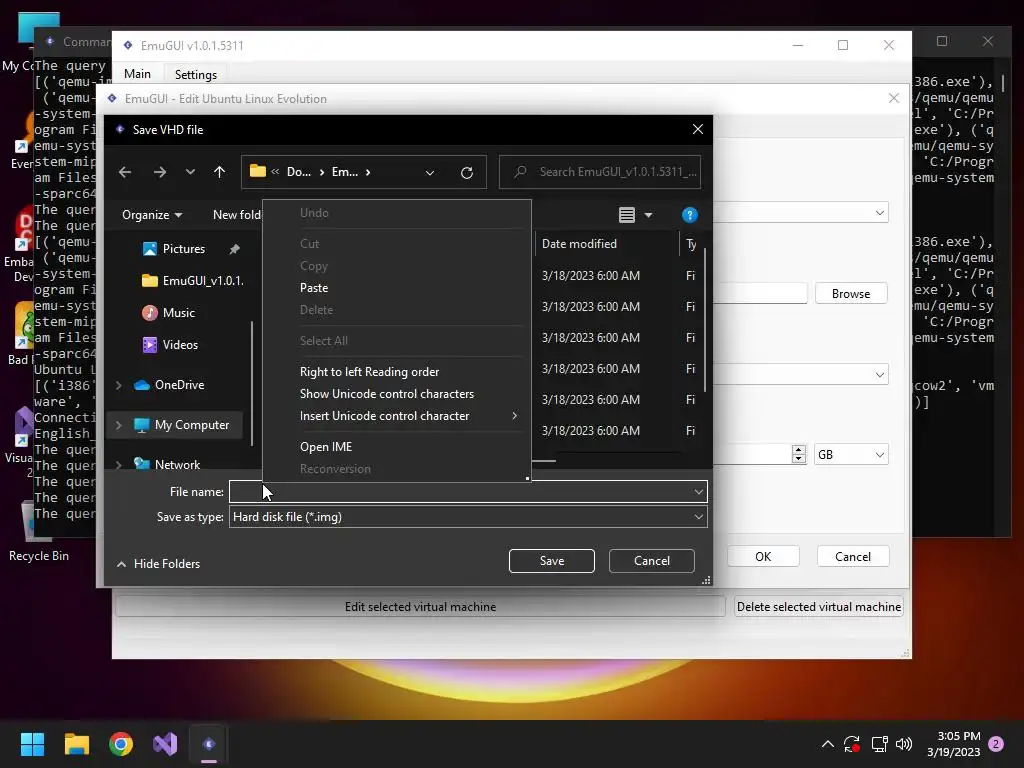Image resolution: width=1024 pixels, height=768 pixels.
Task: Switch to the Main tab in EmuGUI
Action: pyautogui.click(x=138, y=74)
